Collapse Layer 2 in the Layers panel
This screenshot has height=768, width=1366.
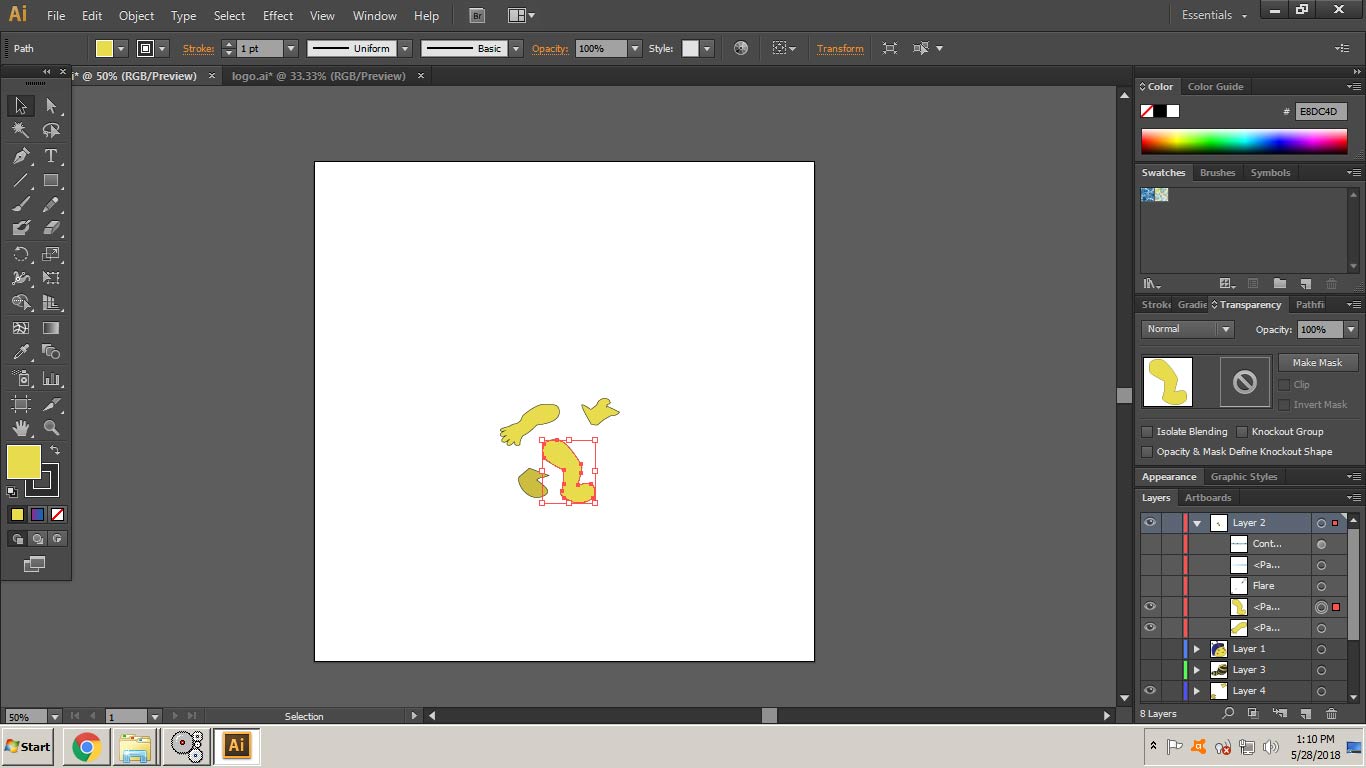point(1197,523)
